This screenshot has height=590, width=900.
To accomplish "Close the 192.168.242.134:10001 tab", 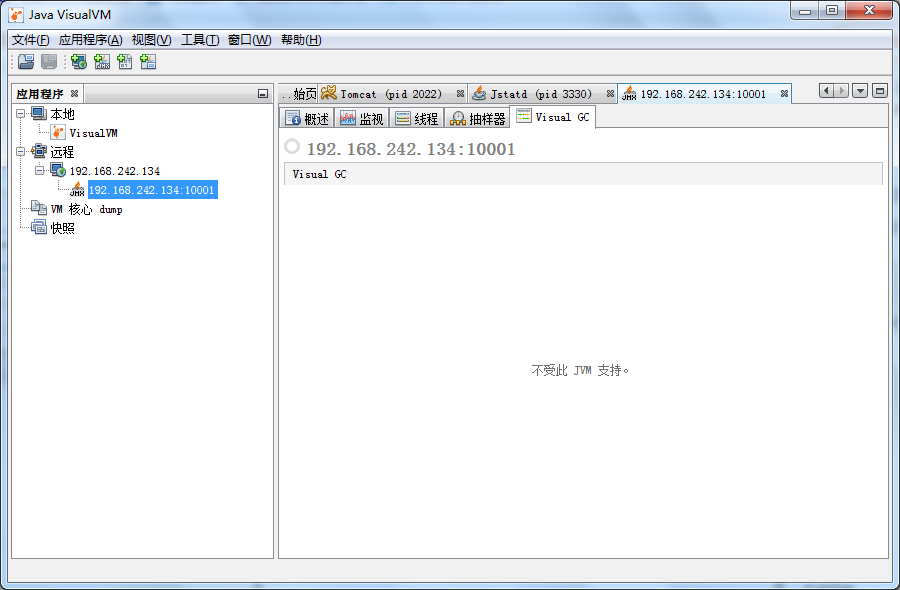I will click(x=784, y=94).
